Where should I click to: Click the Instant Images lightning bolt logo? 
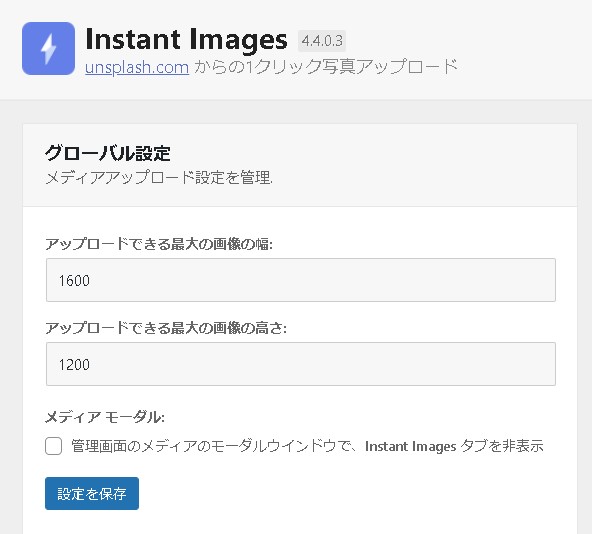point(48,48)
